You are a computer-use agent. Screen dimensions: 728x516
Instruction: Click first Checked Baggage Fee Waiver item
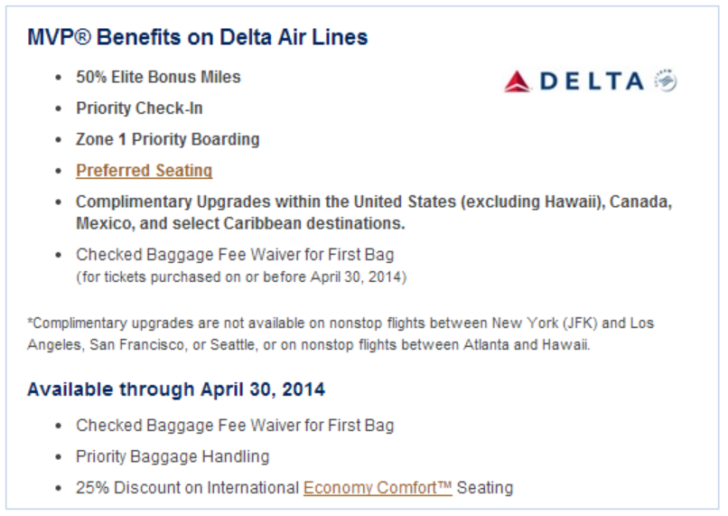click(235, 255)
